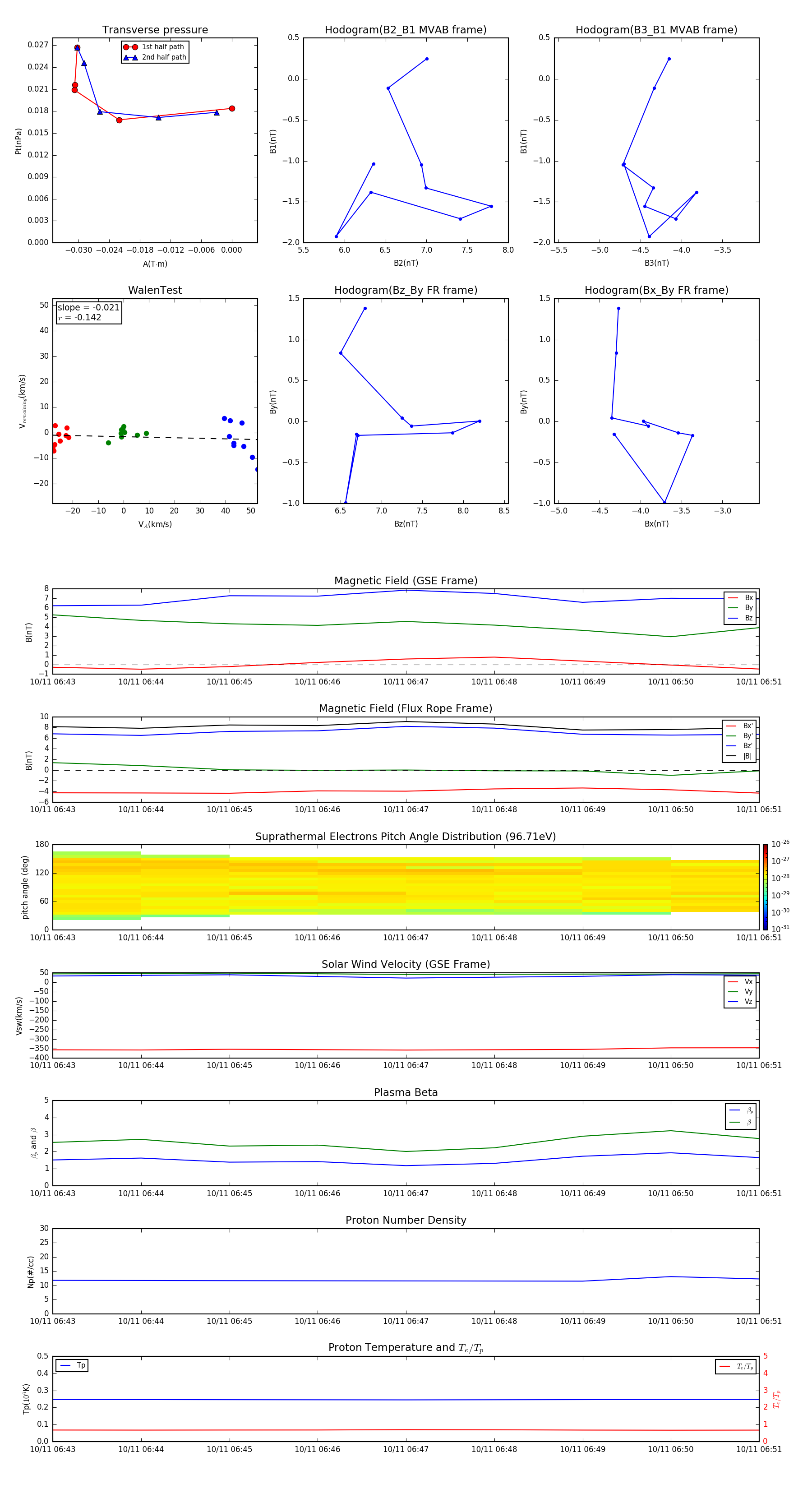Click the 'Bx(nT)' x-axis label

click(656, 524)
